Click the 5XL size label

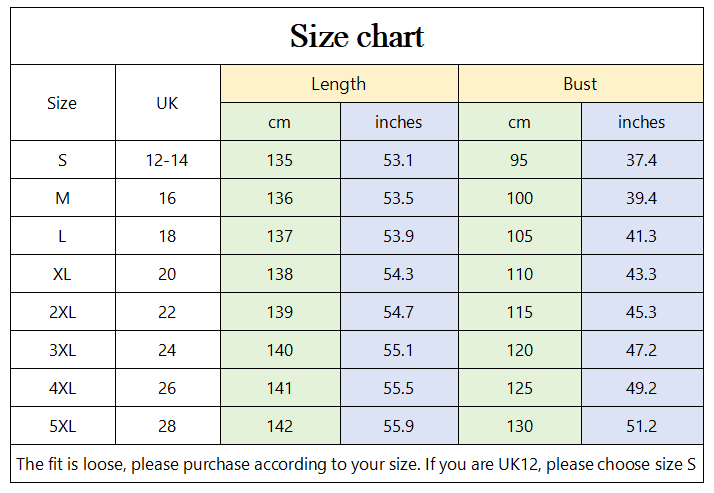click(x=62, y=426)
